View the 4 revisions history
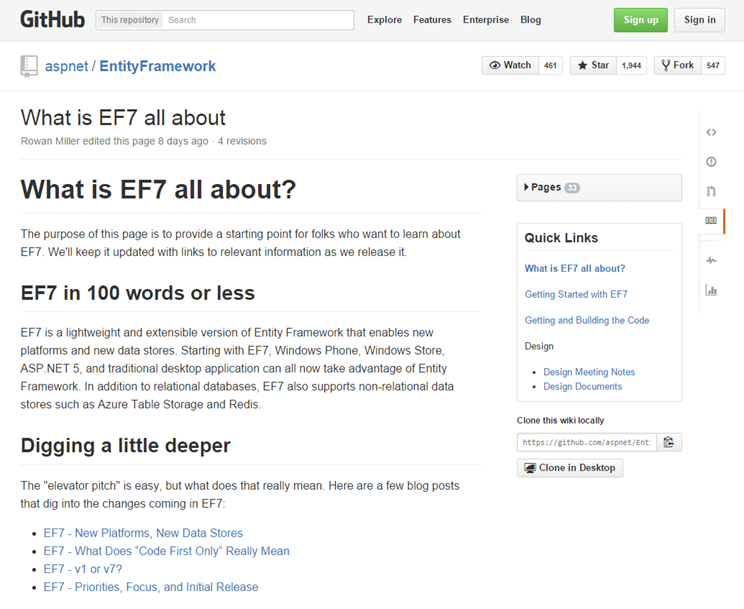The height and width of the screenshot is (609, 744). (242, 141)
